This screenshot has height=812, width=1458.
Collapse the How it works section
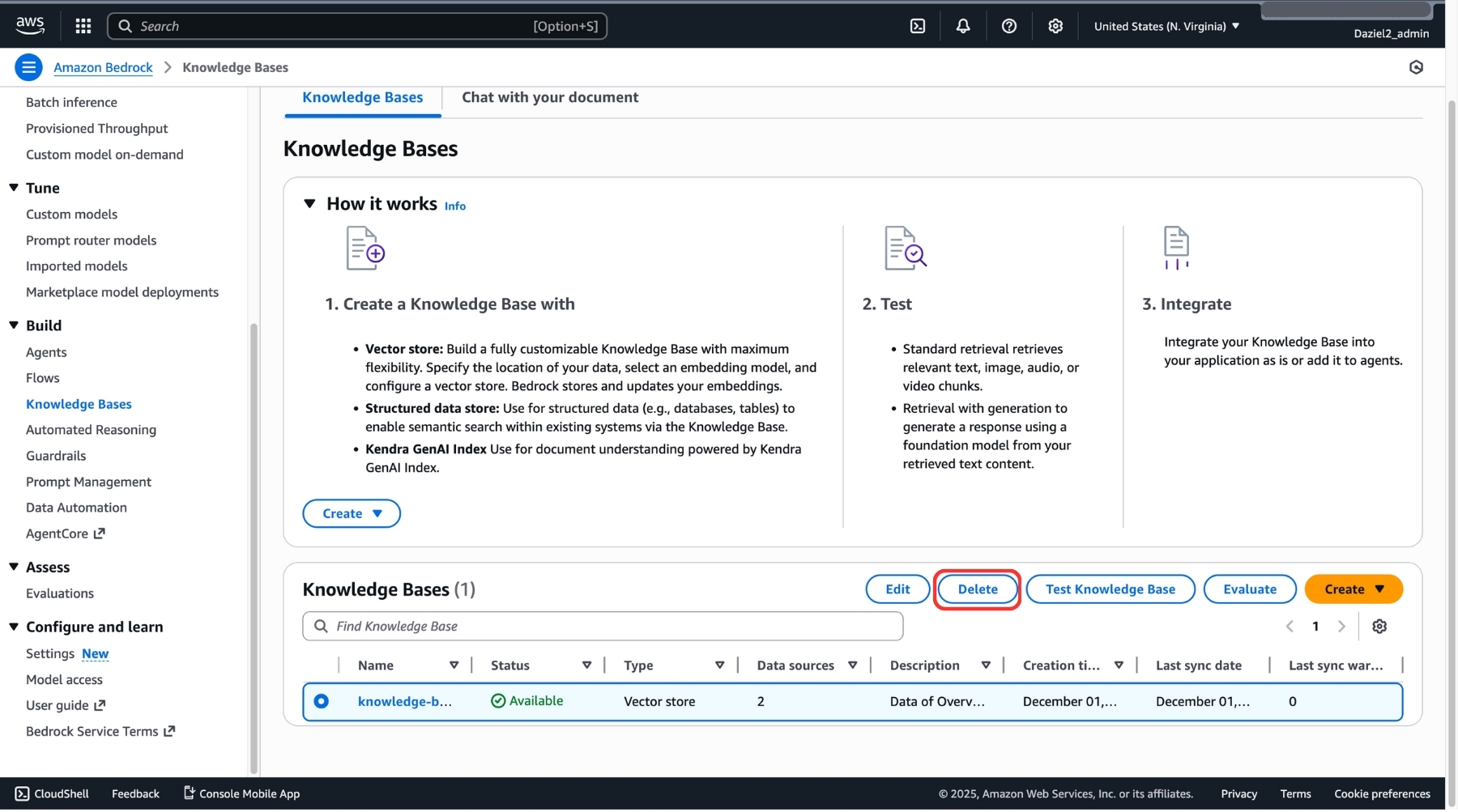click(x=309, y=204)
